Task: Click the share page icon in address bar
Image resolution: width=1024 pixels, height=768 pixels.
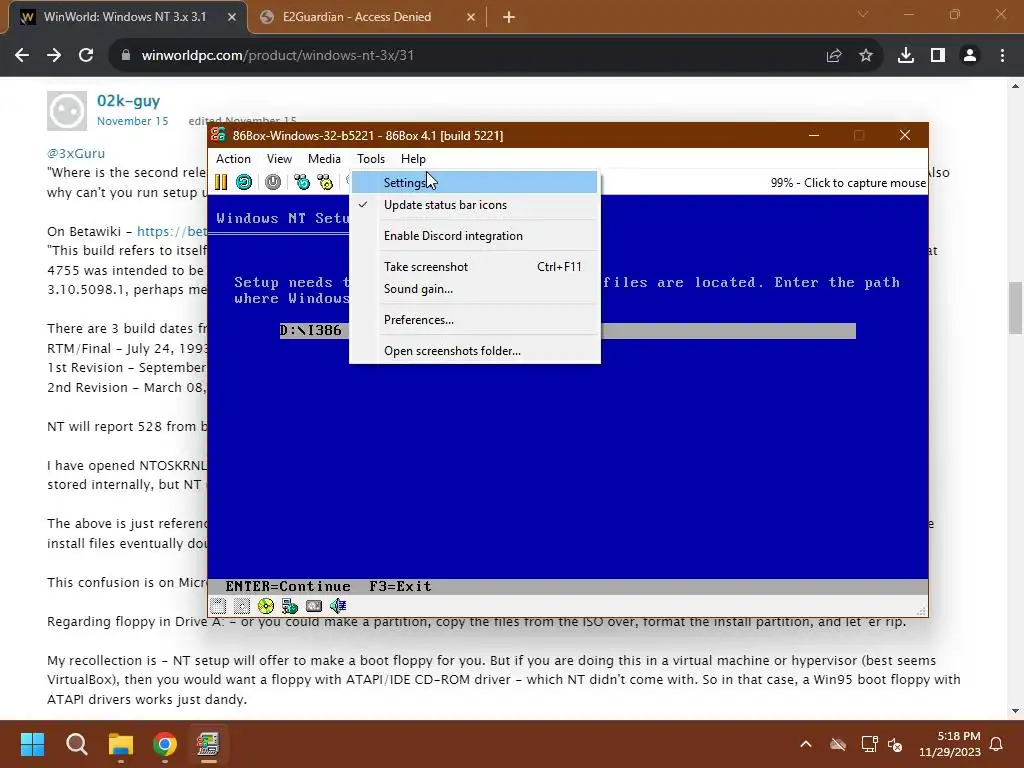Action: point(834,56)
